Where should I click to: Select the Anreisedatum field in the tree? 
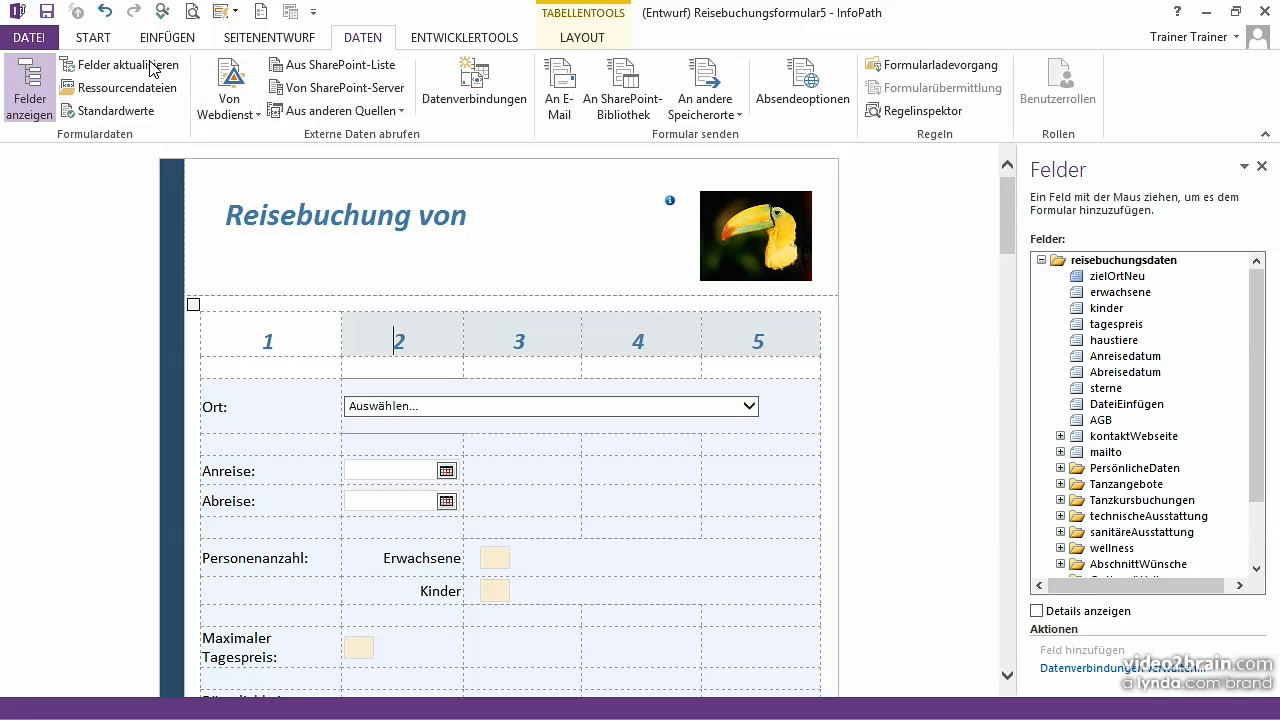point(1125,356)
